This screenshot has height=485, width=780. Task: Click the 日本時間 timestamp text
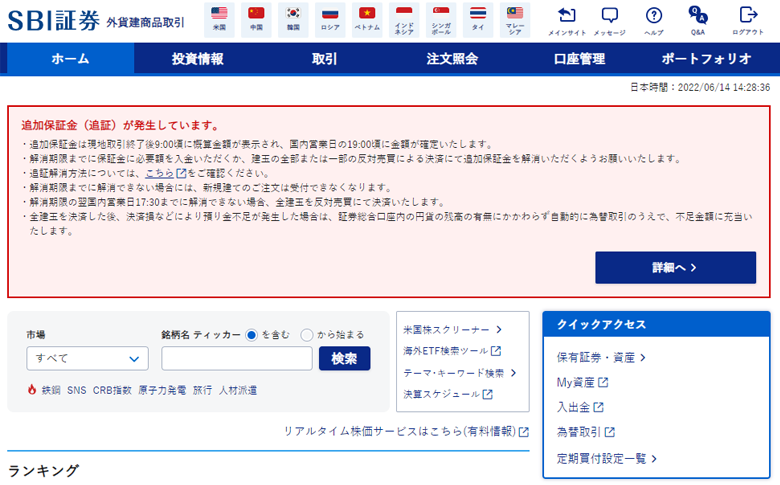pos(700,88)
